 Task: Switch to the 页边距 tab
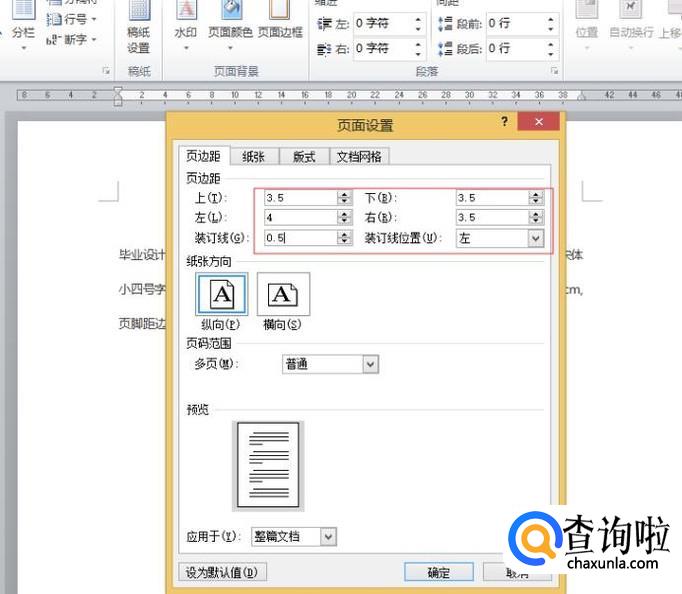click(x=203, y=156)
